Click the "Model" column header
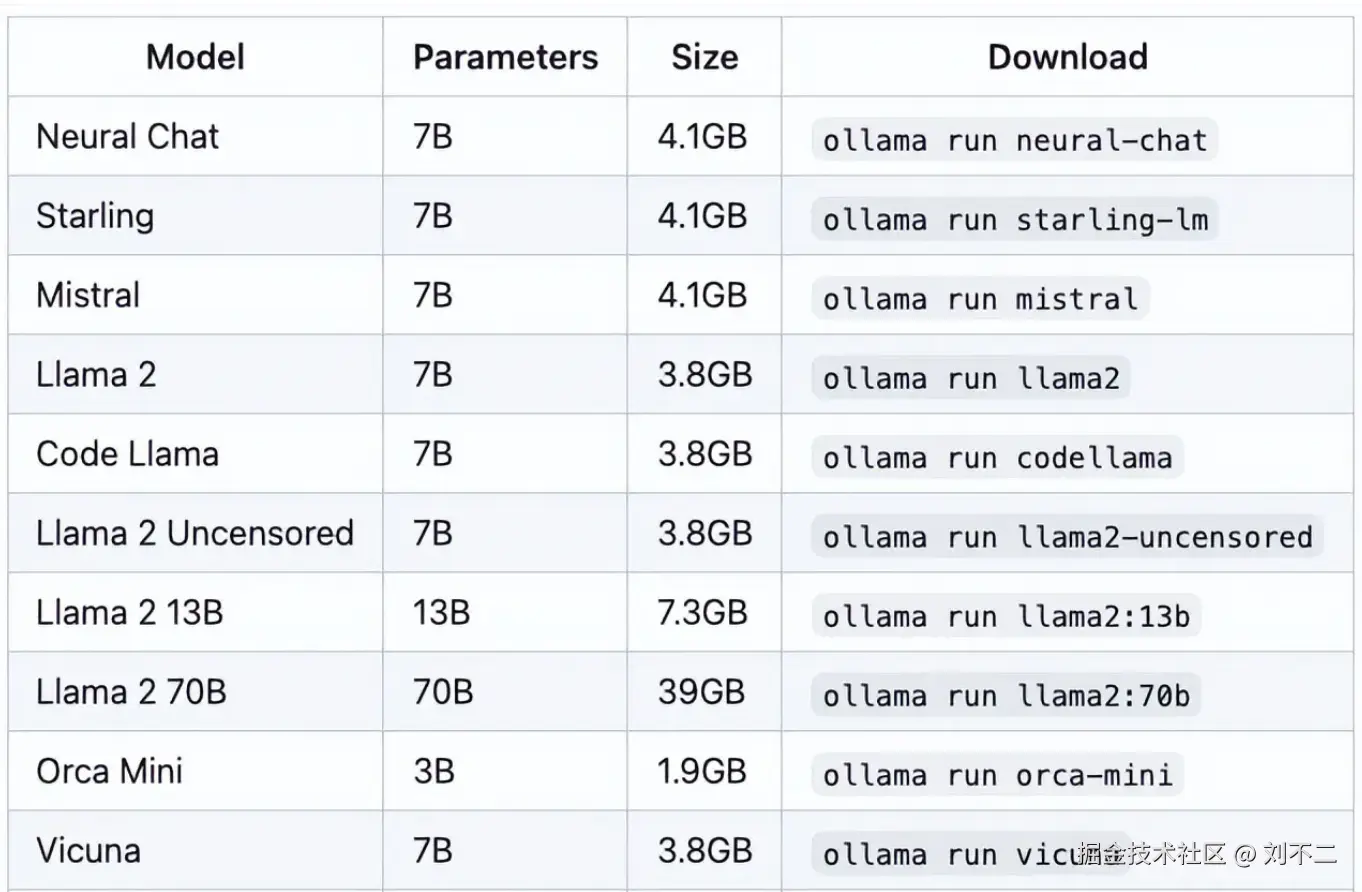 pos(195,57)
